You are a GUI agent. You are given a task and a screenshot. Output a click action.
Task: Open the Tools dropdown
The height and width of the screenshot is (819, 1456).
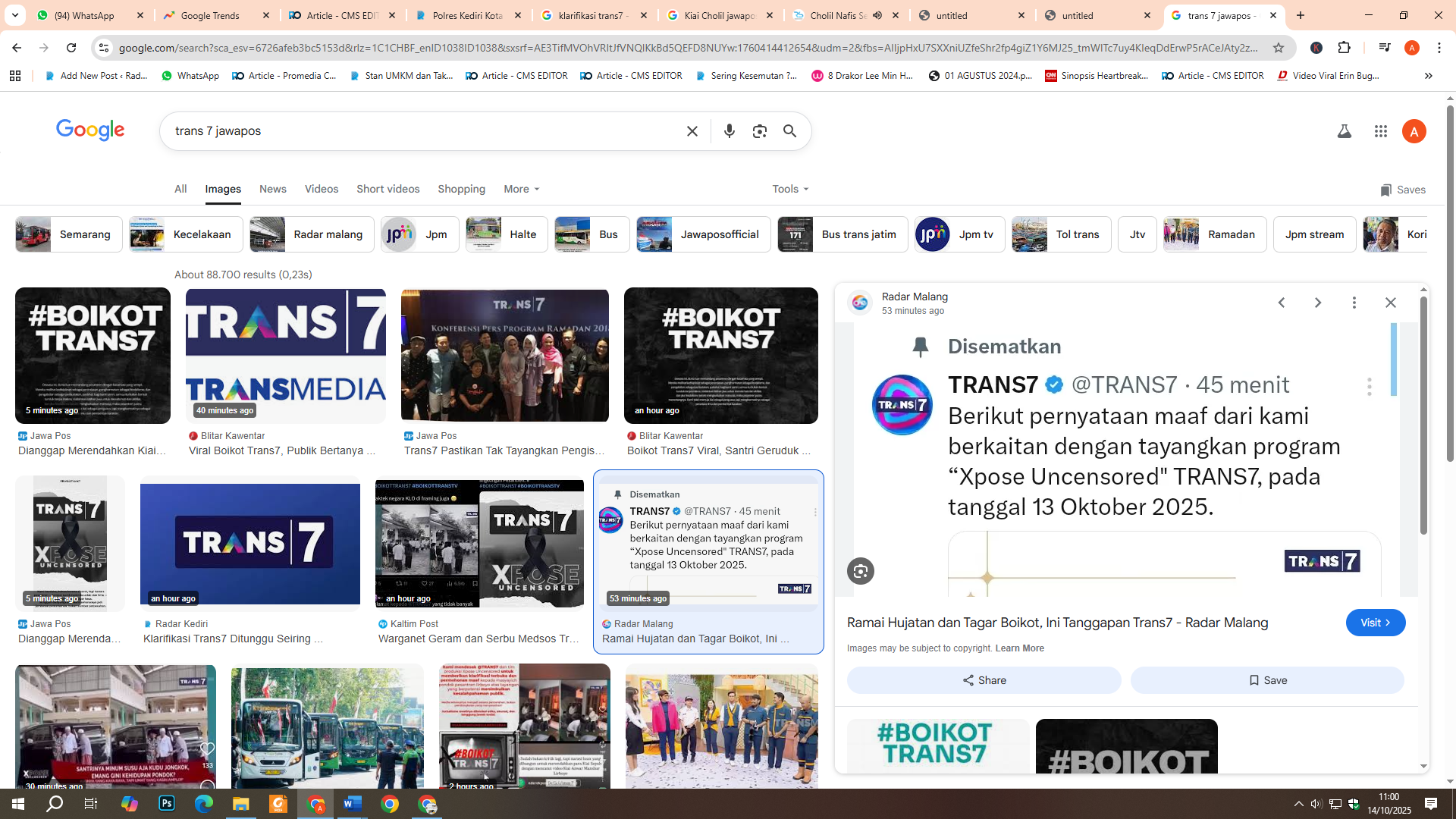(791, 189)
